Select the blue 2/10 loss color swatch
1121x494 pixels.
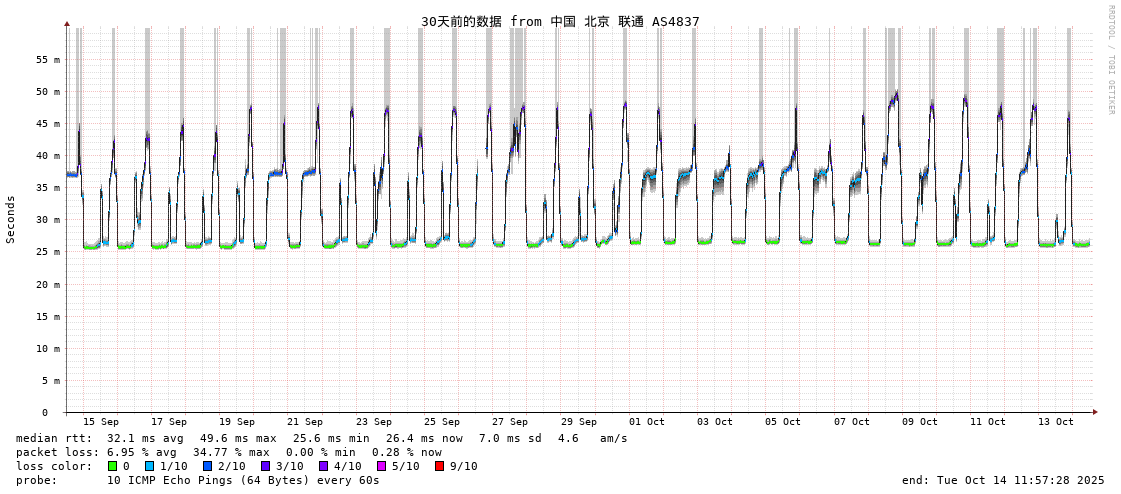point(208,466)
